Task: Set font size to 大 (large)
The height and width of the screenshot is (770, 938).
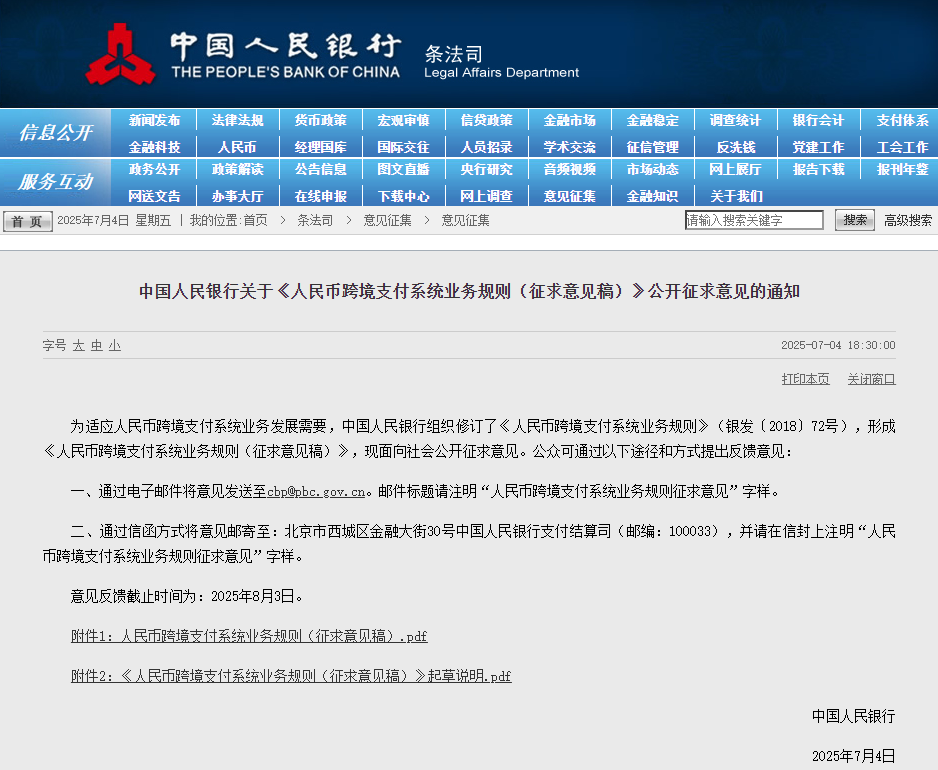Action: point(79,345)
